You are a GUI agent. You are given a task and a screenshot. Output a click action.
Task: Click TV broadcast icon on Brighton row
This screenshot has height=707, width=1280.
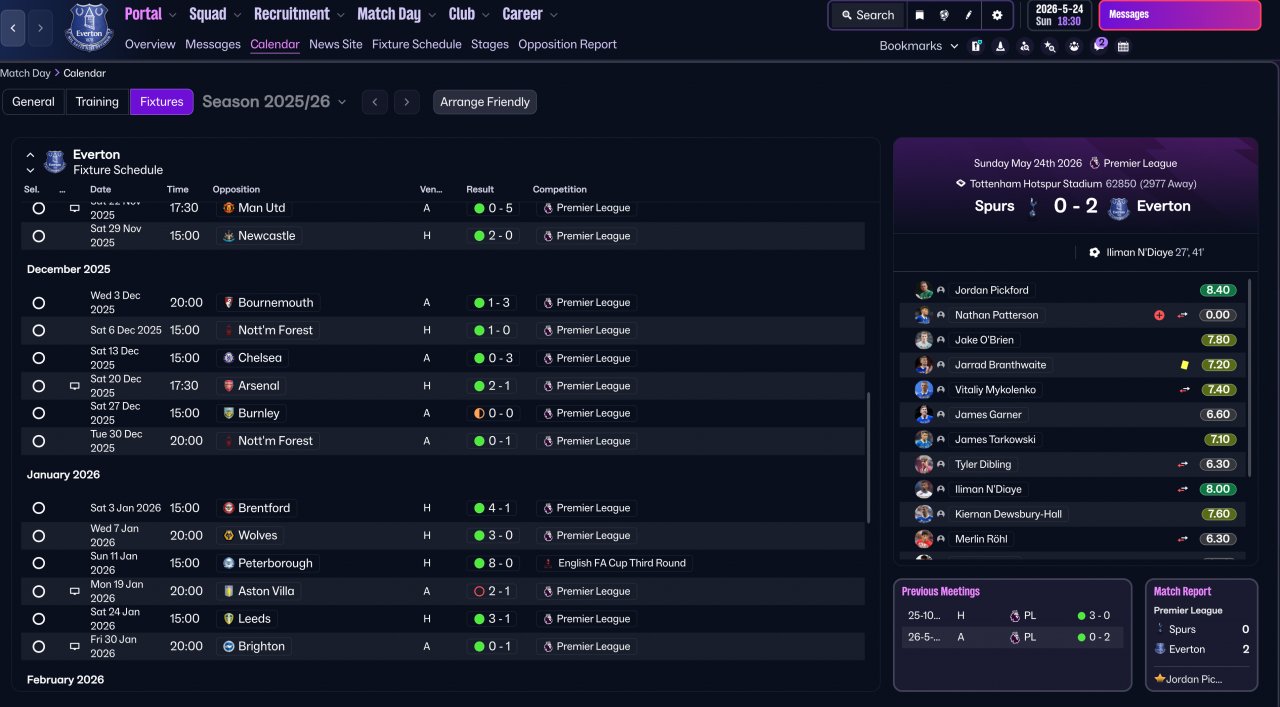click(74, 647)
